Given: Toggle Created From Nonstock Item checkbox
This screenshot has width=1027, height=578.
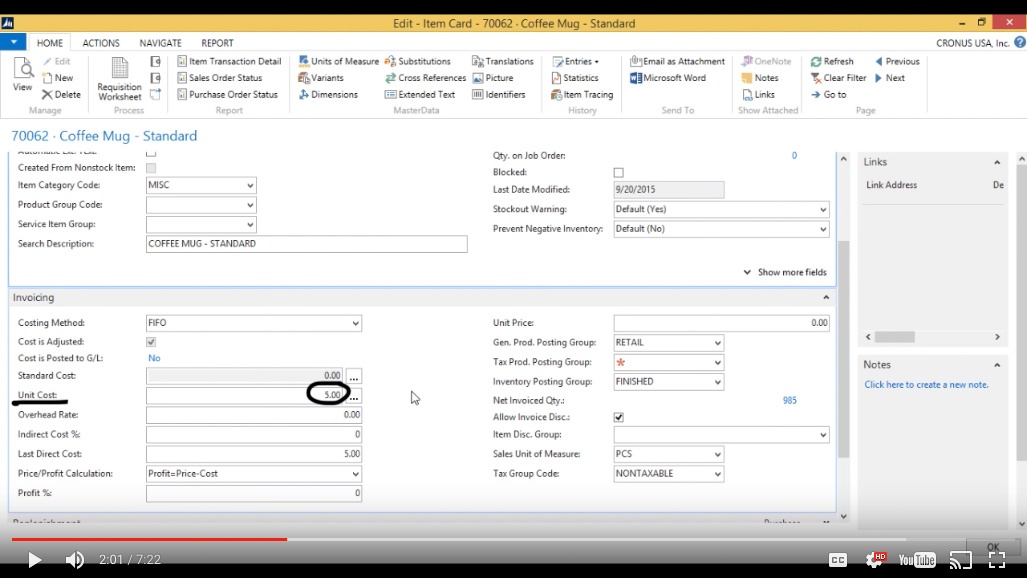Looking at the screenshot, I should 151,168.
